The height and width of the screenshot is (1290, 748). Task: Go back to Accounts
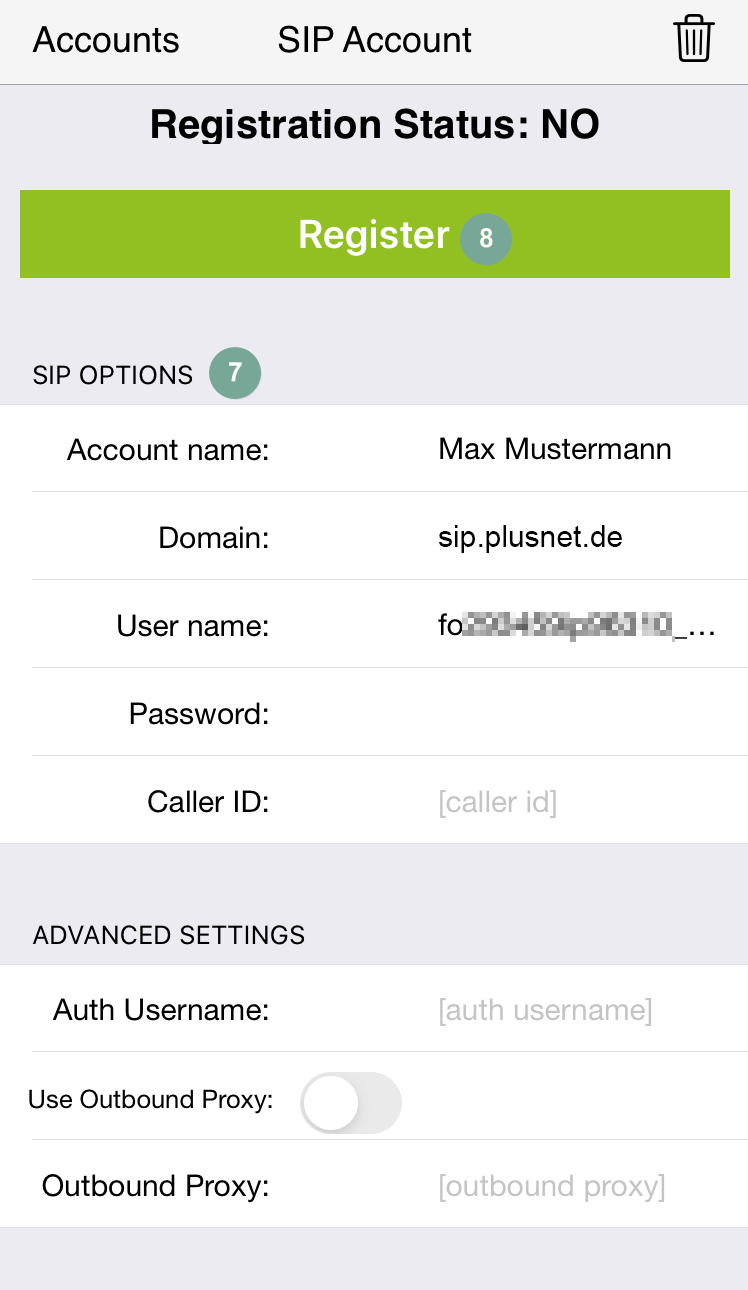(x=106, y=40)
